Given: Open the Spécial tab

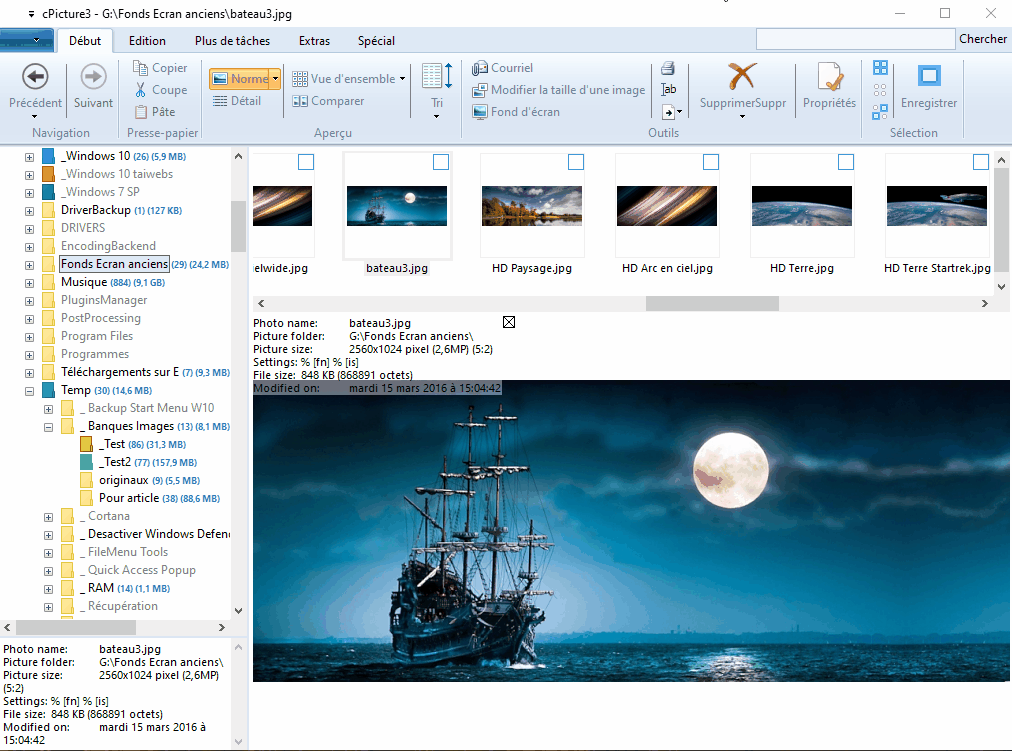Looking at the screenshot, I should (376, 41).
